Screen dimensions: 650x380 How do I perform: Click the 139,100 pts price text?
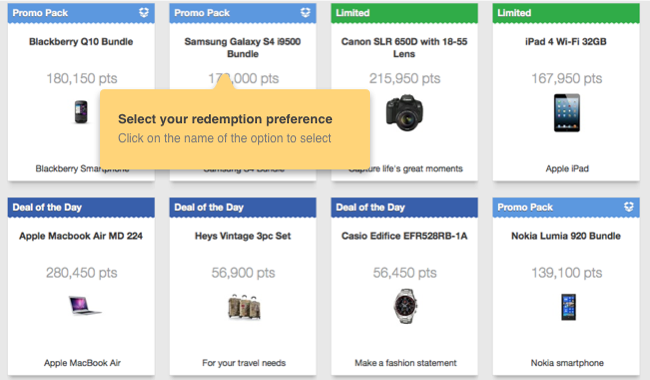567,273
